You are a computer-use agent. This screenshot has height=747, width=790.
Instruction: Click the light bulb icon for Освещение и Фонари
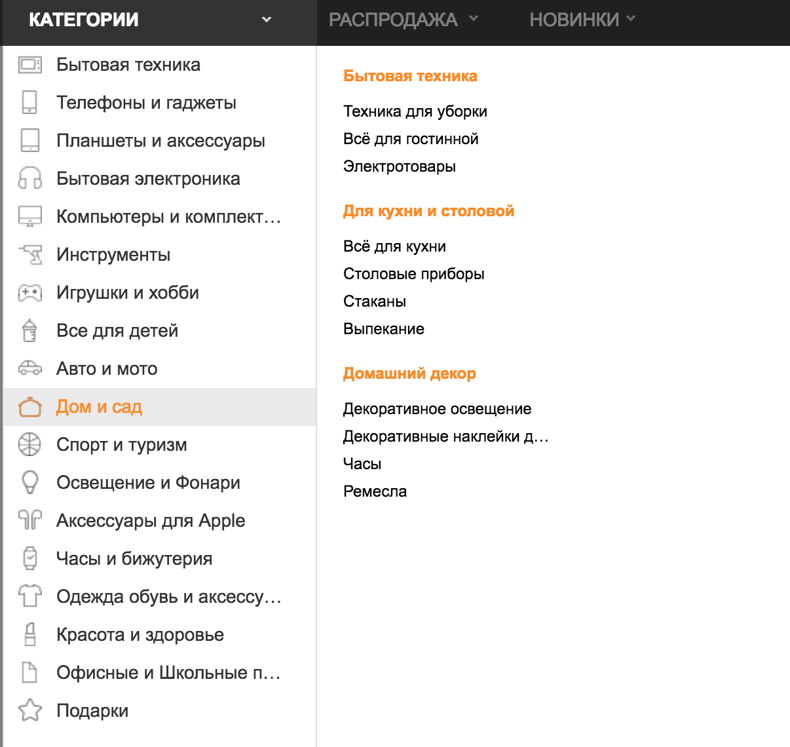pos(30,483)
